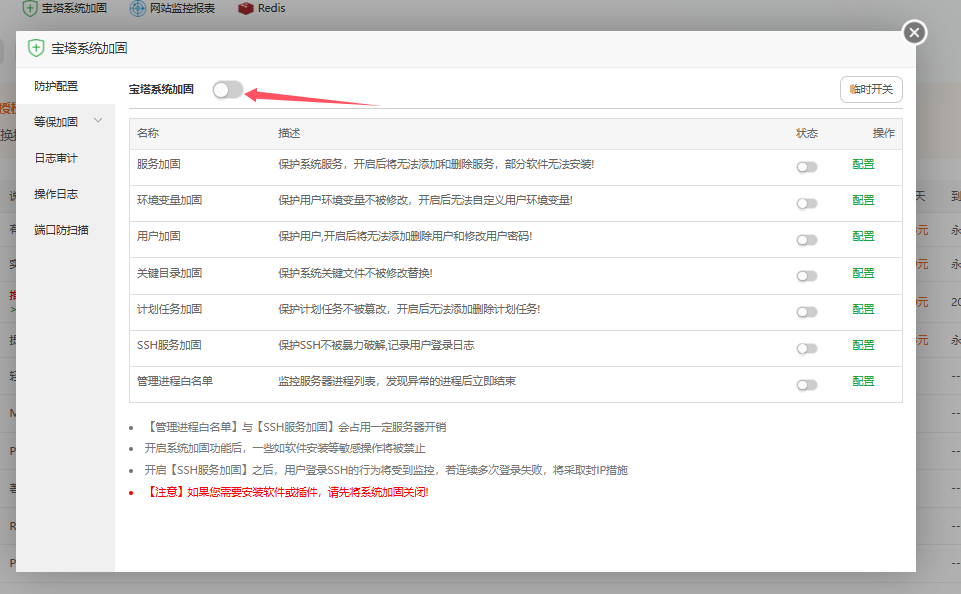961x594 pixels.
Task: Open 配置 link for SSH服务加固
Action: (x=863, y=345)
